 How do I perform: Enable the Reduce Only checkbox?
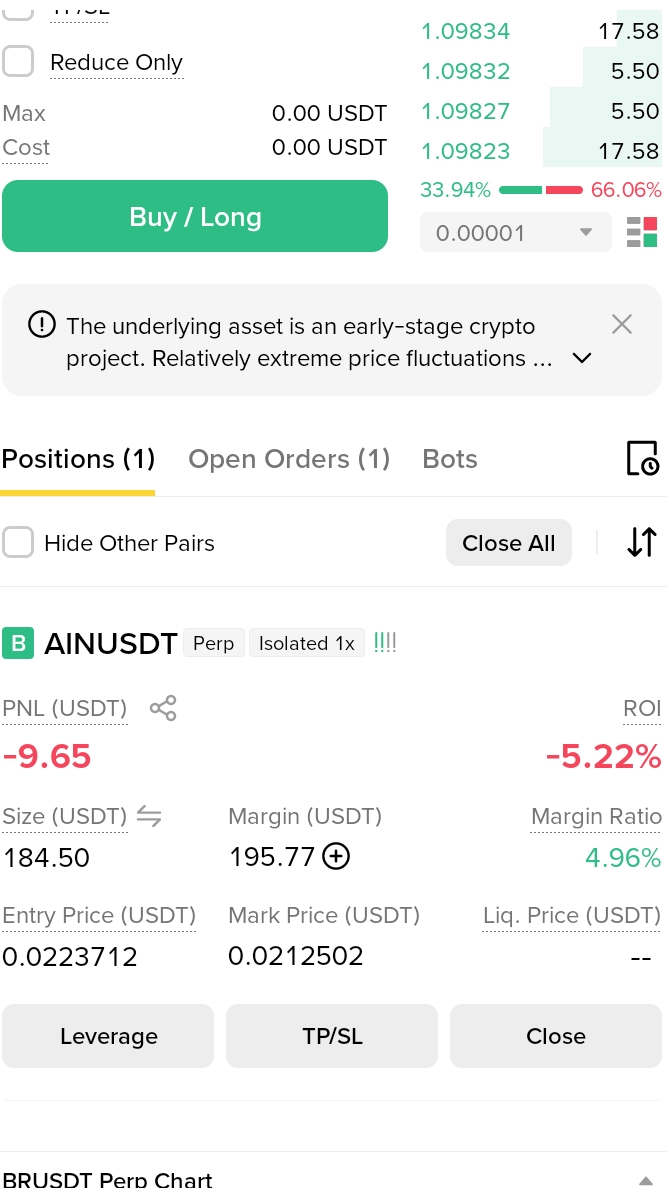(18, 61)
